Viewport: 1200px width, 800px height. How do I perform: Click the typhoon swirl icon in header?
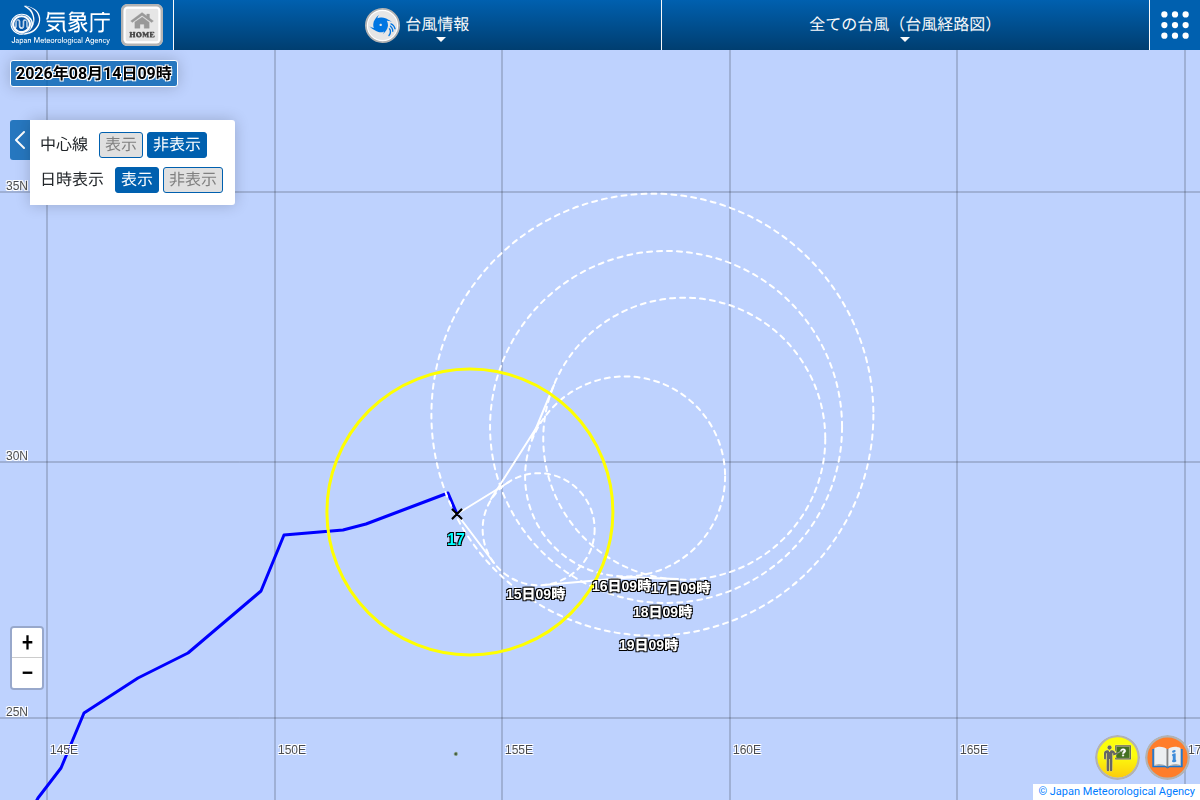382,25
